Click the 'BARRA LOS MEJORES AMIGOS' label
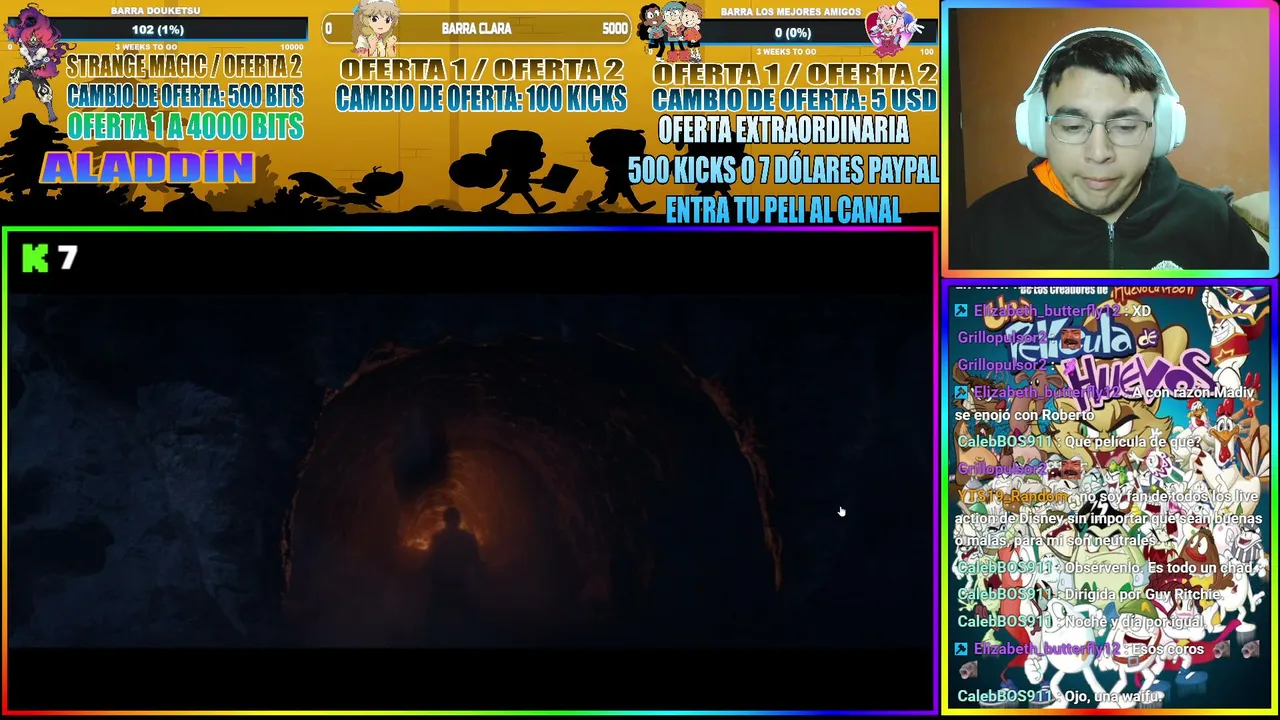This screenshot has height=720, width=1280. pyautogui.click(x=790, y=12)
